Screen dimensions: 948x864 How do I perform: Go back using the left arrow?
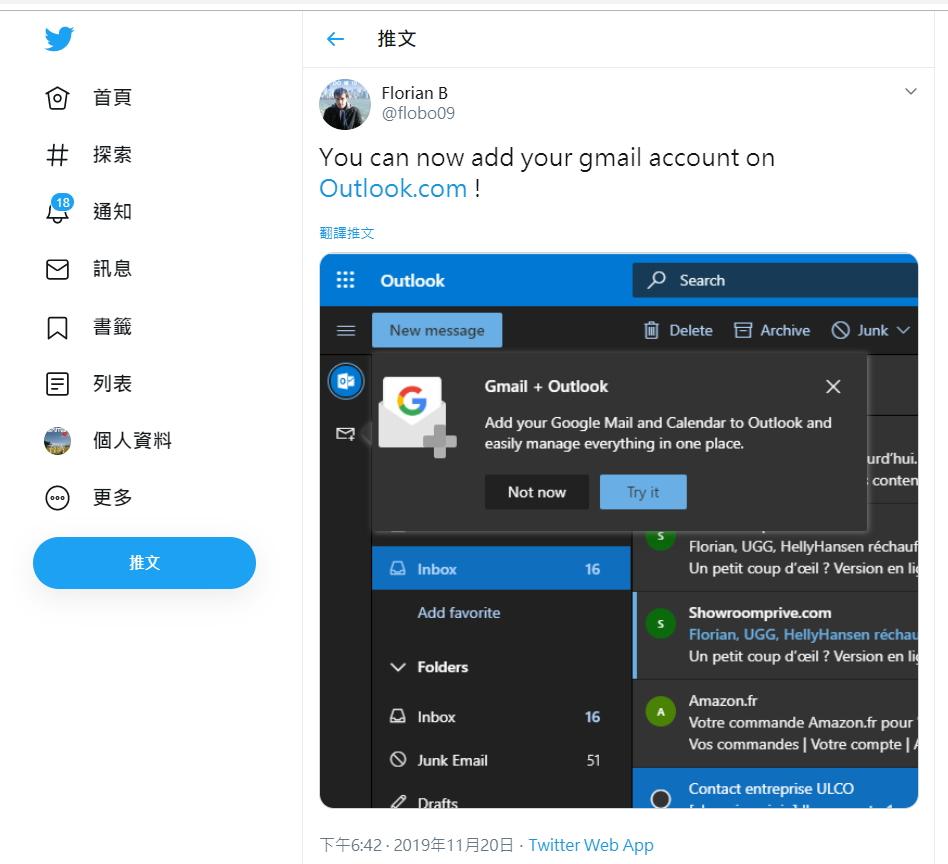tap(335, 40)
